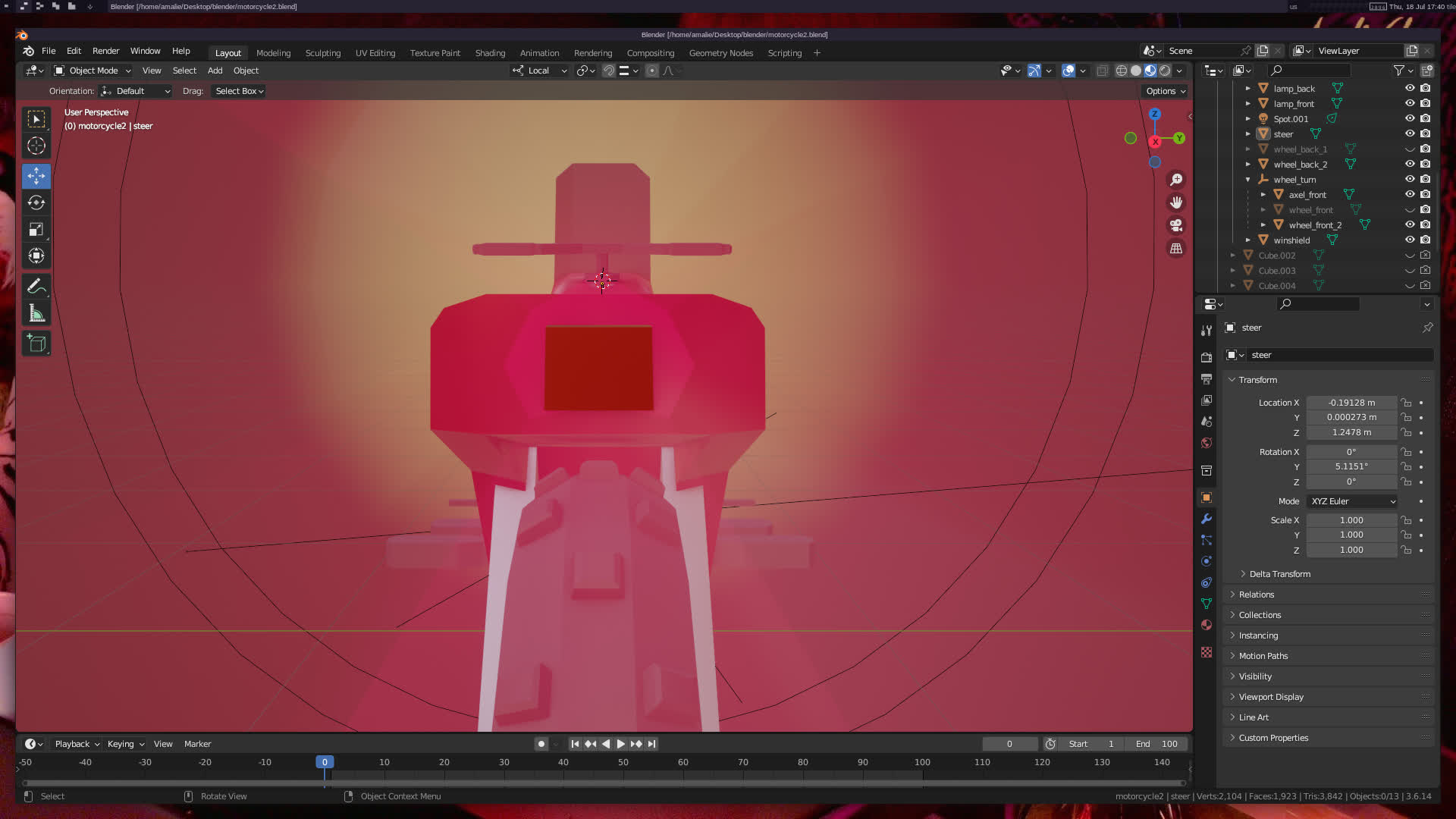Viewport: 1456px width, 819px height.
Task: Toggle visibility of winshield object
Action: pyautogui.click(x=1410, y=240)
